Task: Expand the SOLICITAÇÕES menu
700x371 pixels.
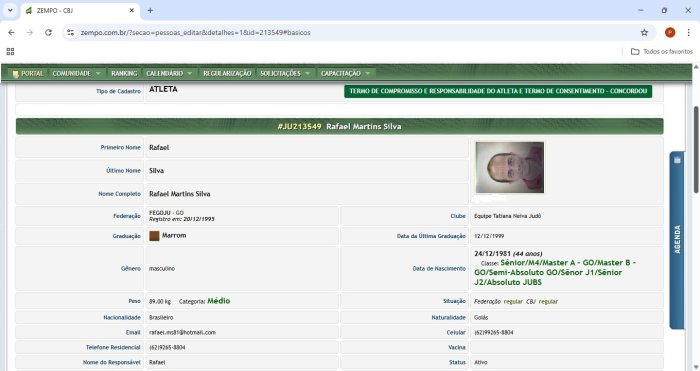Action: [x=285, y=73]
